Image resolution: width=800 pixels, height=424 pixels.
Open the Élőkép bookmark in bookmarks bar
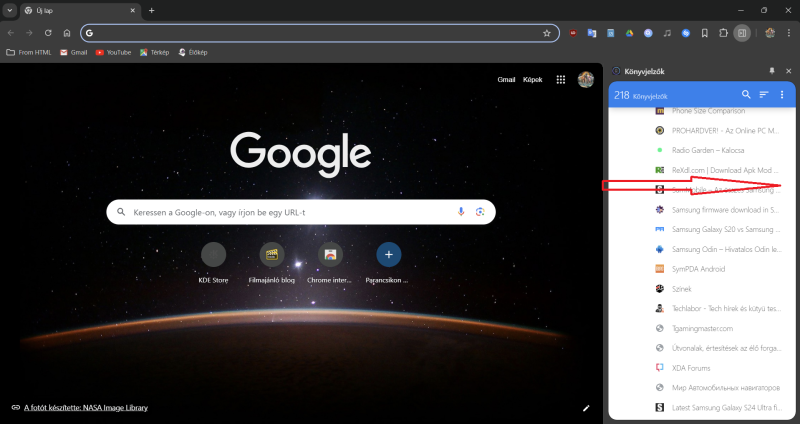[x=192, y=52]
